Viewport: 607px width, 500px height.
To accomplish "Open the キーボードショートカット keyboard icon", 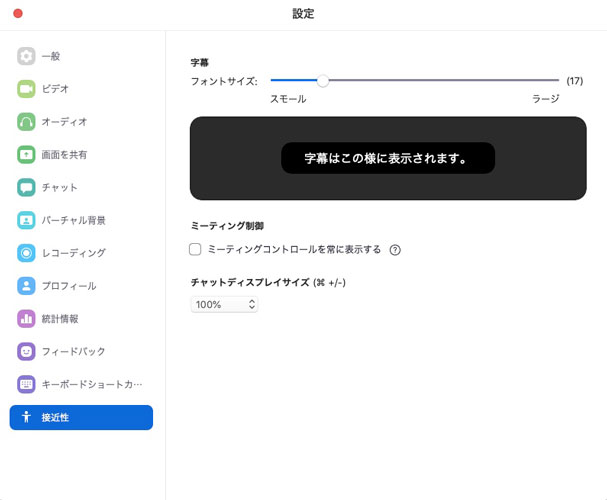I will click(x=26, y=384).
